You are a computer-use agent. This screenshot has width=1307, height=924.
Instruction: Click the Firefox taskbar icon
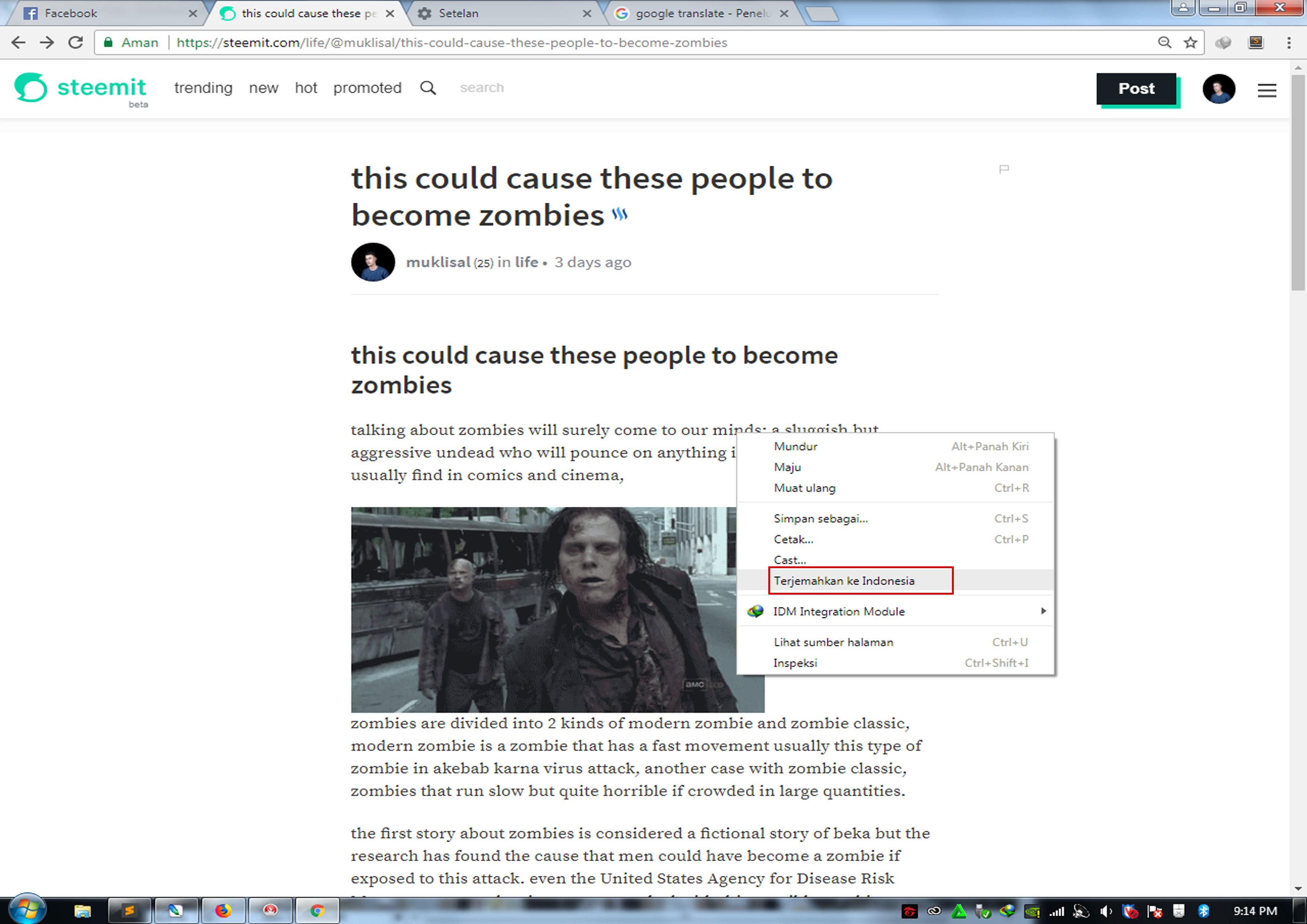click(x=222, y=910)
